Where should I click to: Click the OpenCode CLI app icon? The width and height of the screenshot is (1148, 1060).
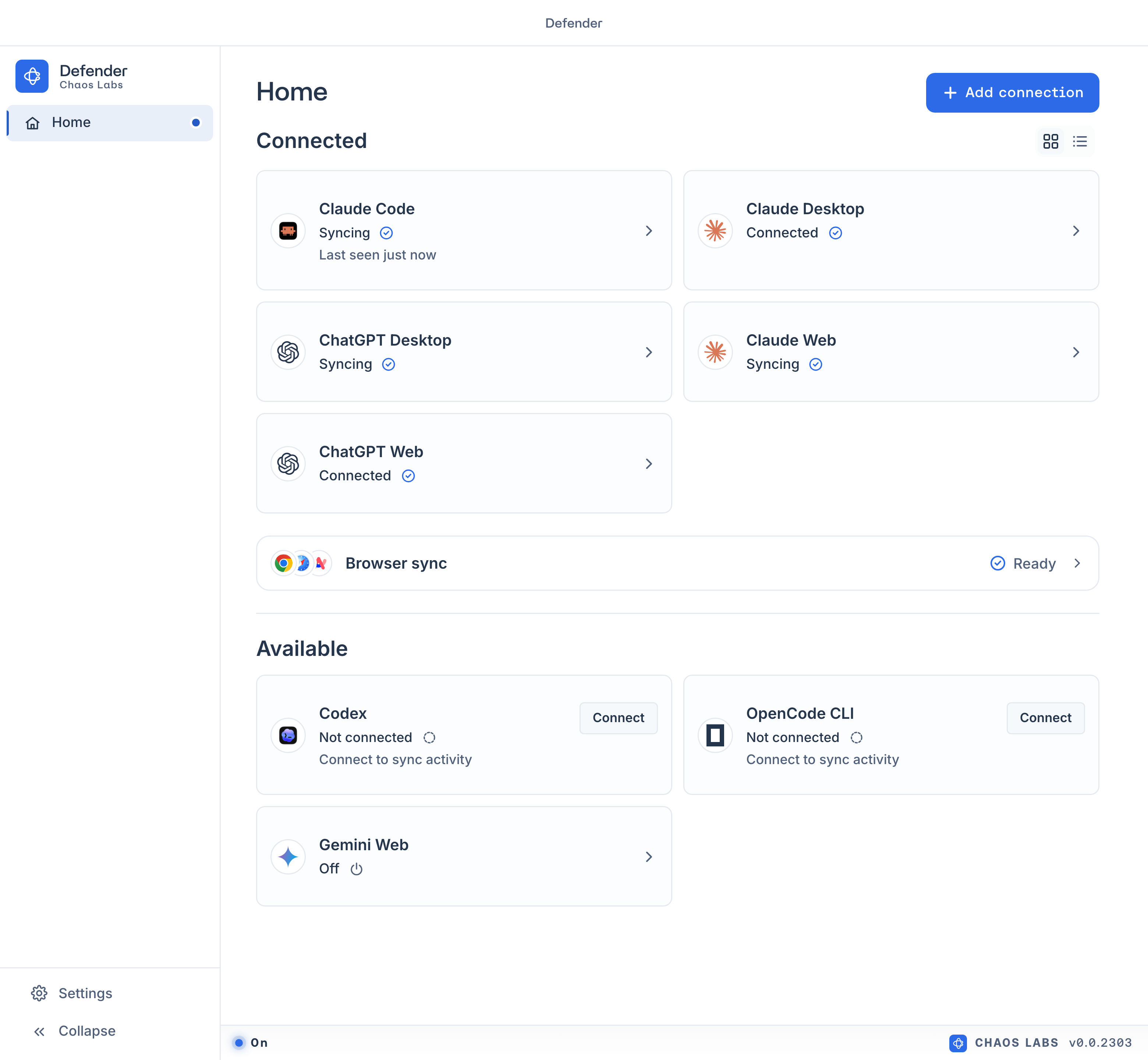(x=715, y=735)
